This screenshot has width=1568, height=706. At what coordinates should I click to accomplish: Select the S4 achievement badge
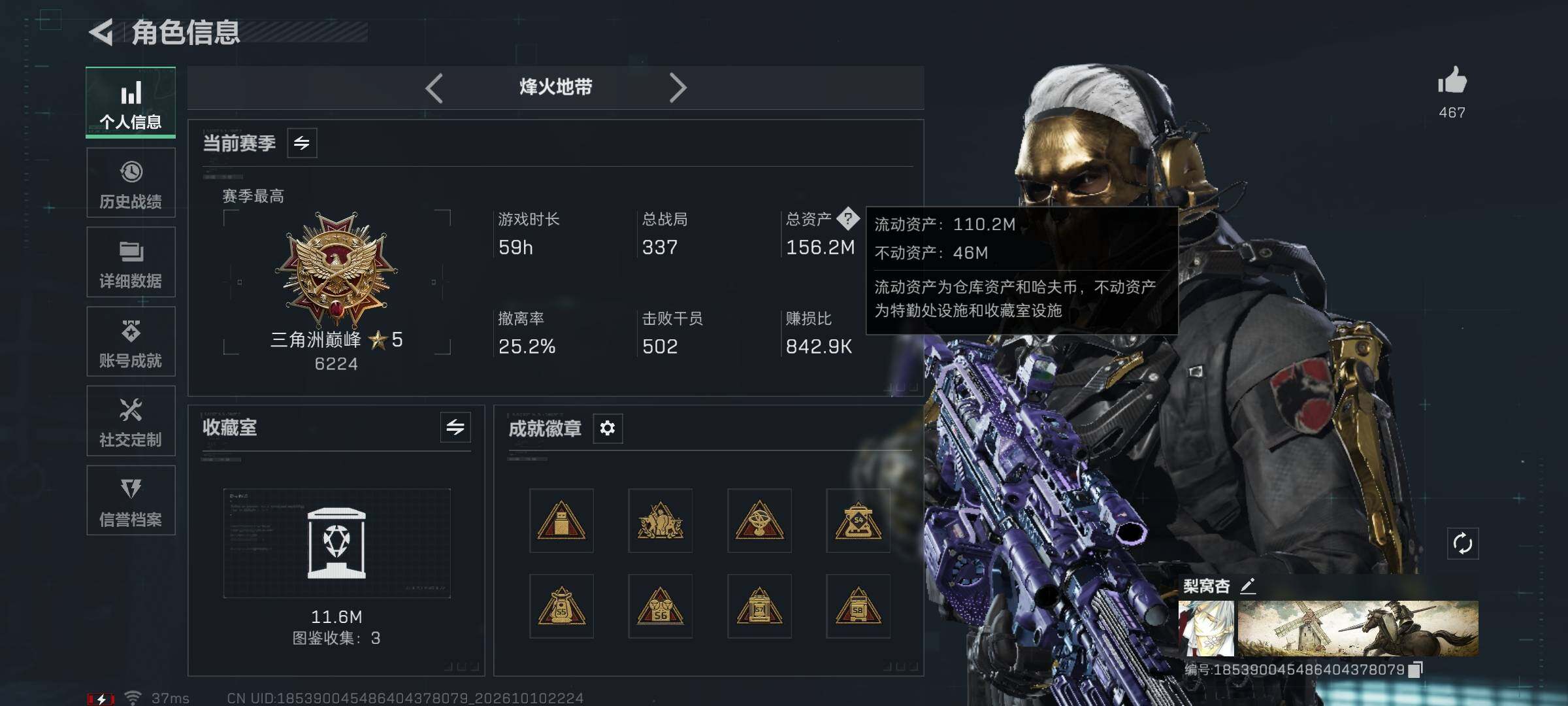(x=858, y=521)
